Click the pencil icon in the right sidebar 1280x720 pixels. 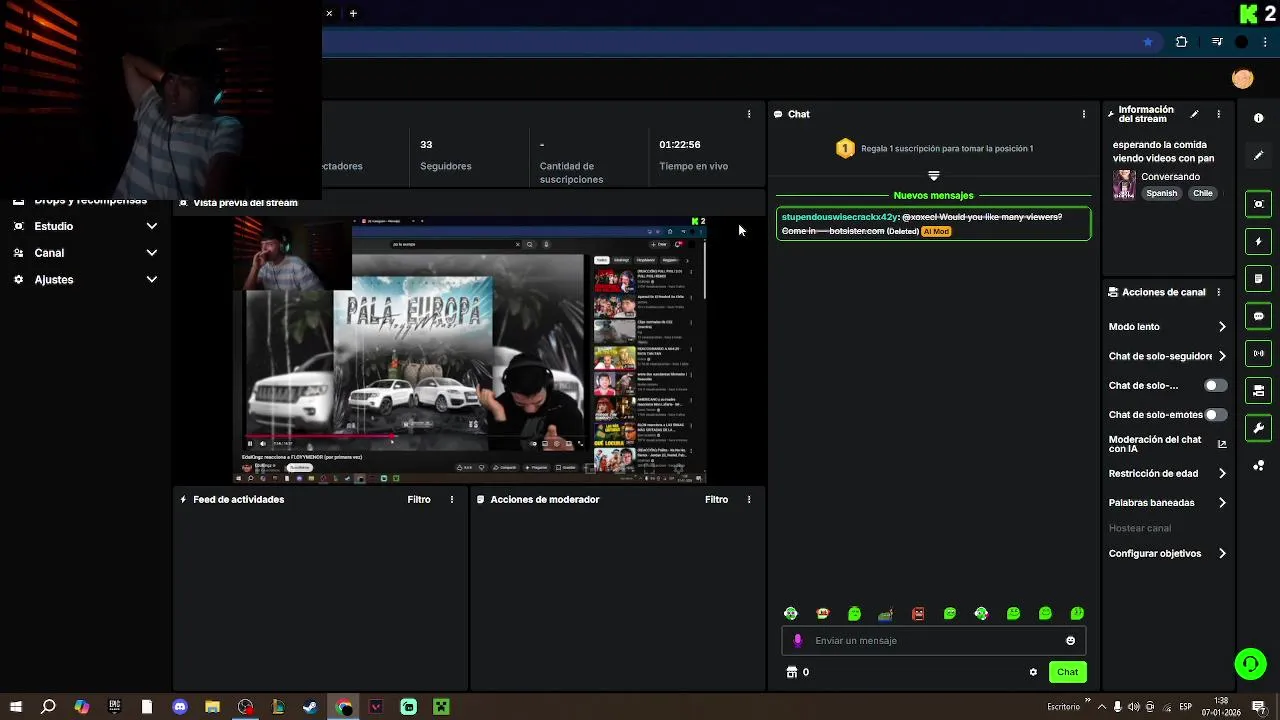(x=1258, y=156)
